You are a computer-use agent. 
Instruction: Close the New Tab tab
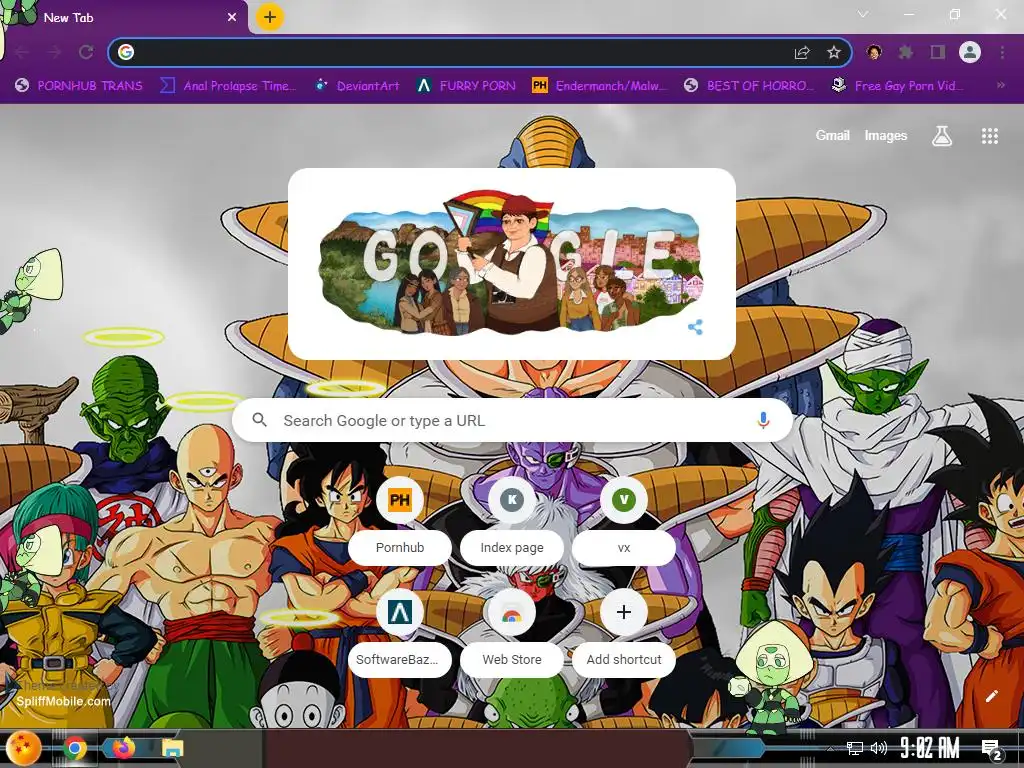point(232,18)
